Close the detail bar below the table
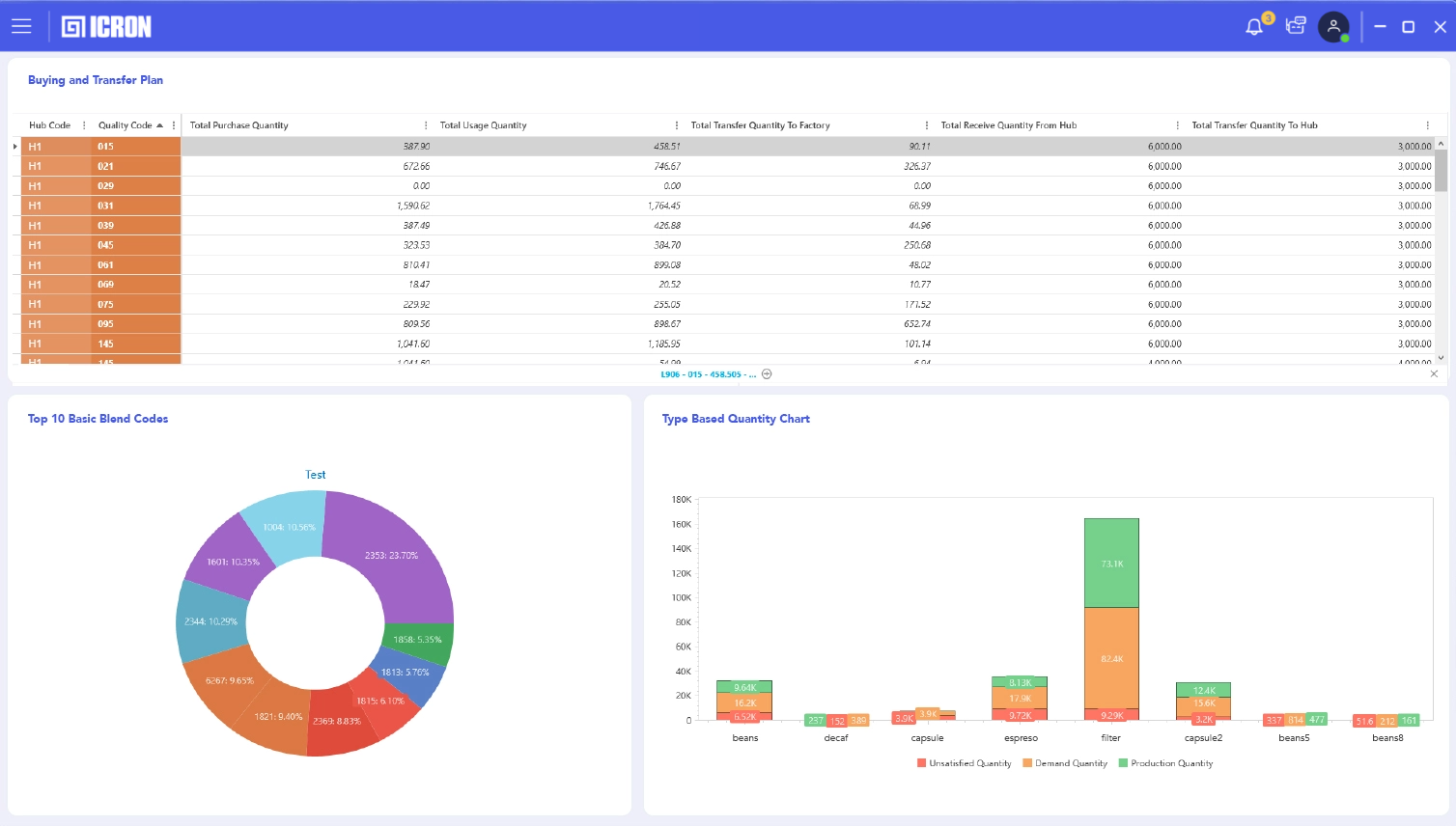 click(1434, 374)
